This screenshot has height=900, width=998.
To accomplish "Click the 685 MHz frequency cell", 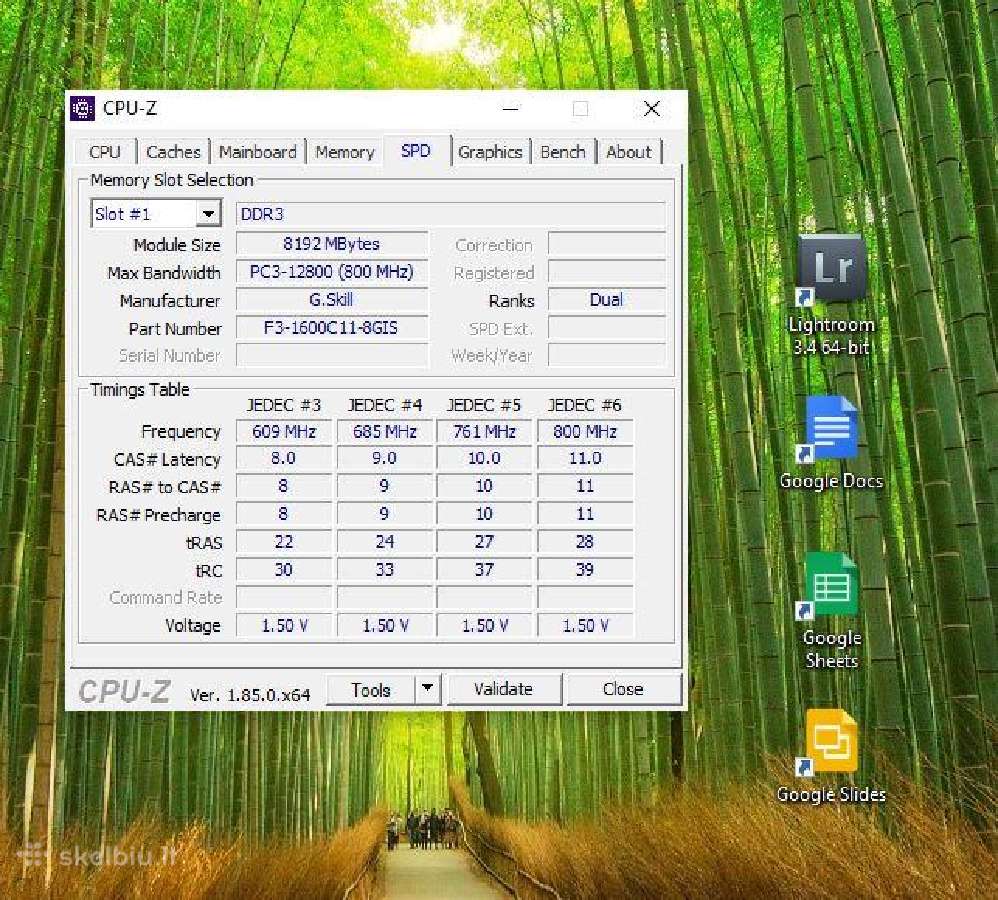I will [x=384, y=432].
